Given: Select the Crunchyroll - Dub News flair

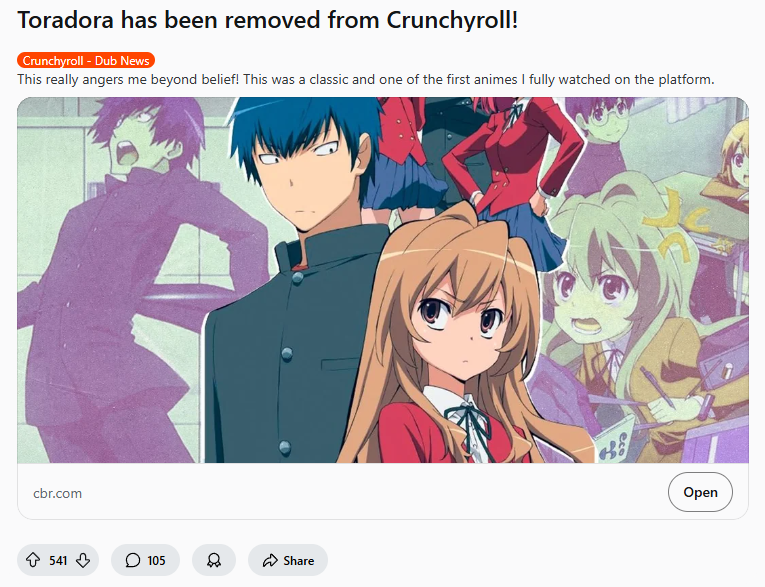Looking at the screenshot, I should (x=86, y=61).
